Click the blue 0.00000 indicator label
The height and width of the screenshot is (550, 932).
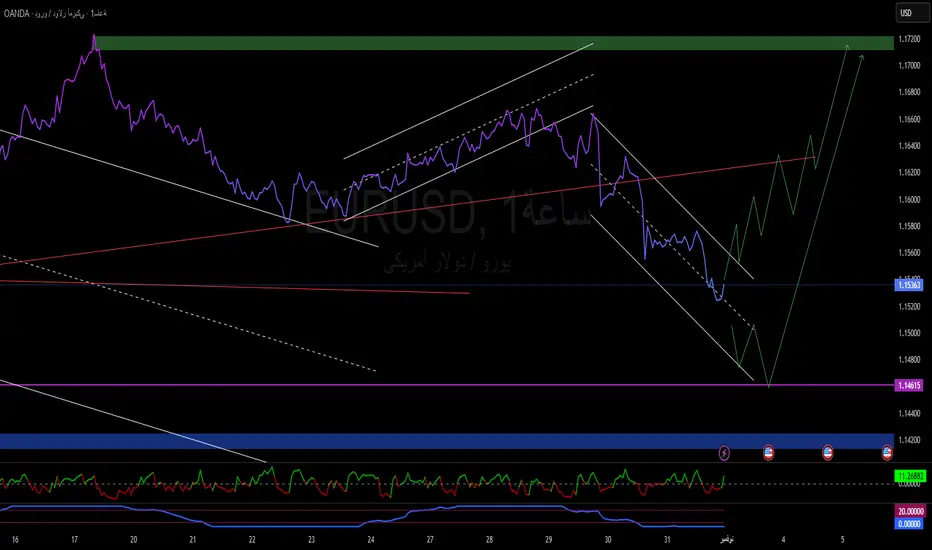[909, 524]
